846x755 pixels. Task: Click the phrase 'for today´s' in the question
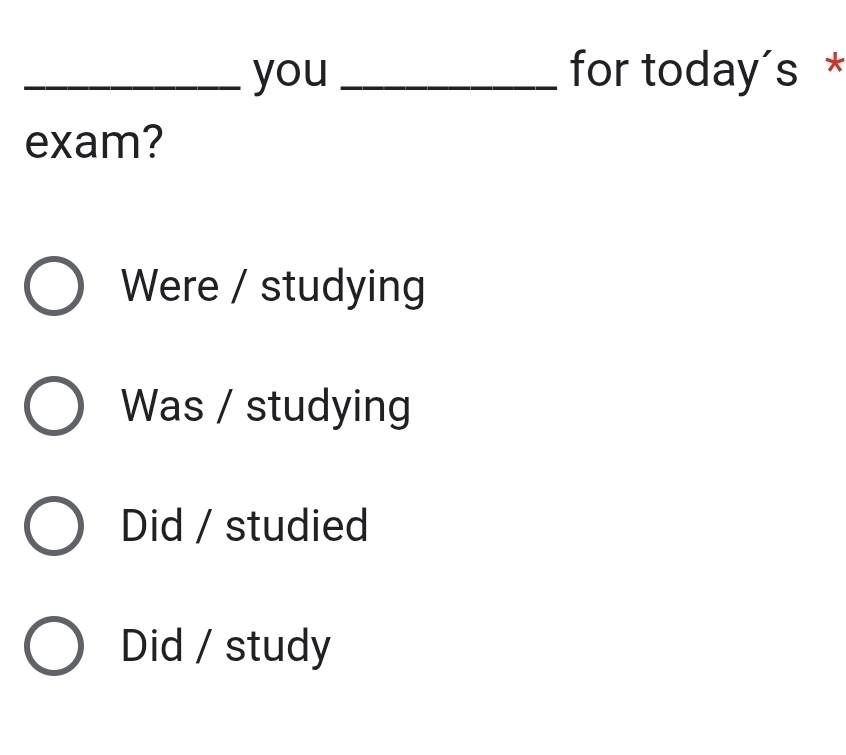tap(684, 71)
